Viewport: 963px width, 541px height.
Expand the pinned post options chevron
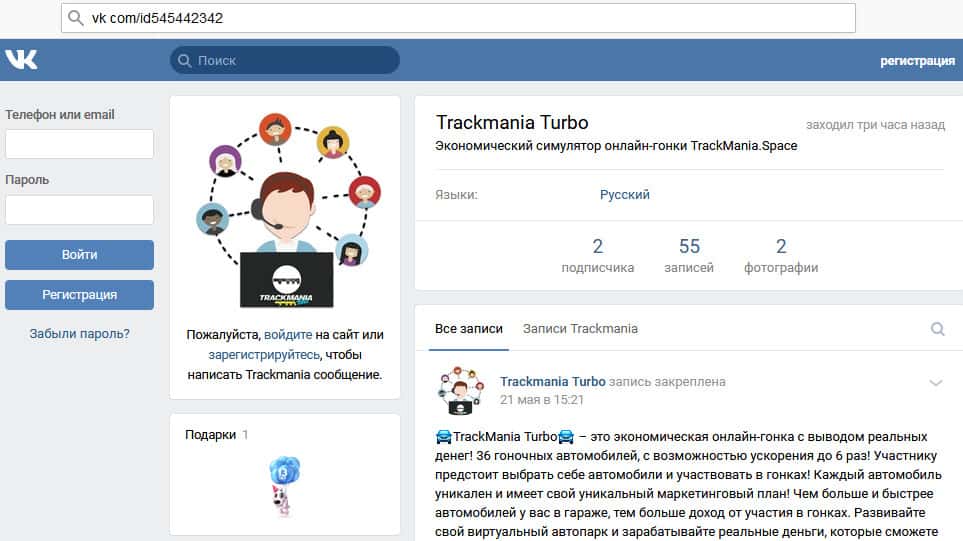click(x=935, y=383)
